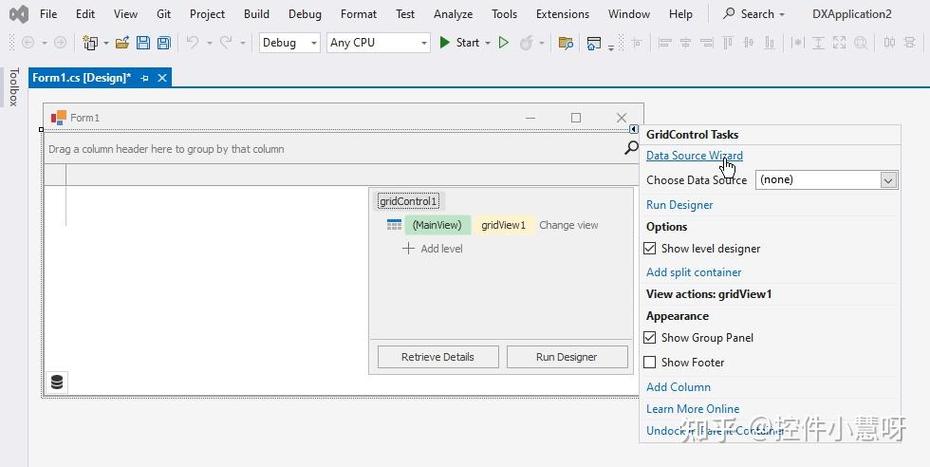Click the Start Without Debugging outline arrow
Viewport: 930px width, 467px height.
click(504, 43)
